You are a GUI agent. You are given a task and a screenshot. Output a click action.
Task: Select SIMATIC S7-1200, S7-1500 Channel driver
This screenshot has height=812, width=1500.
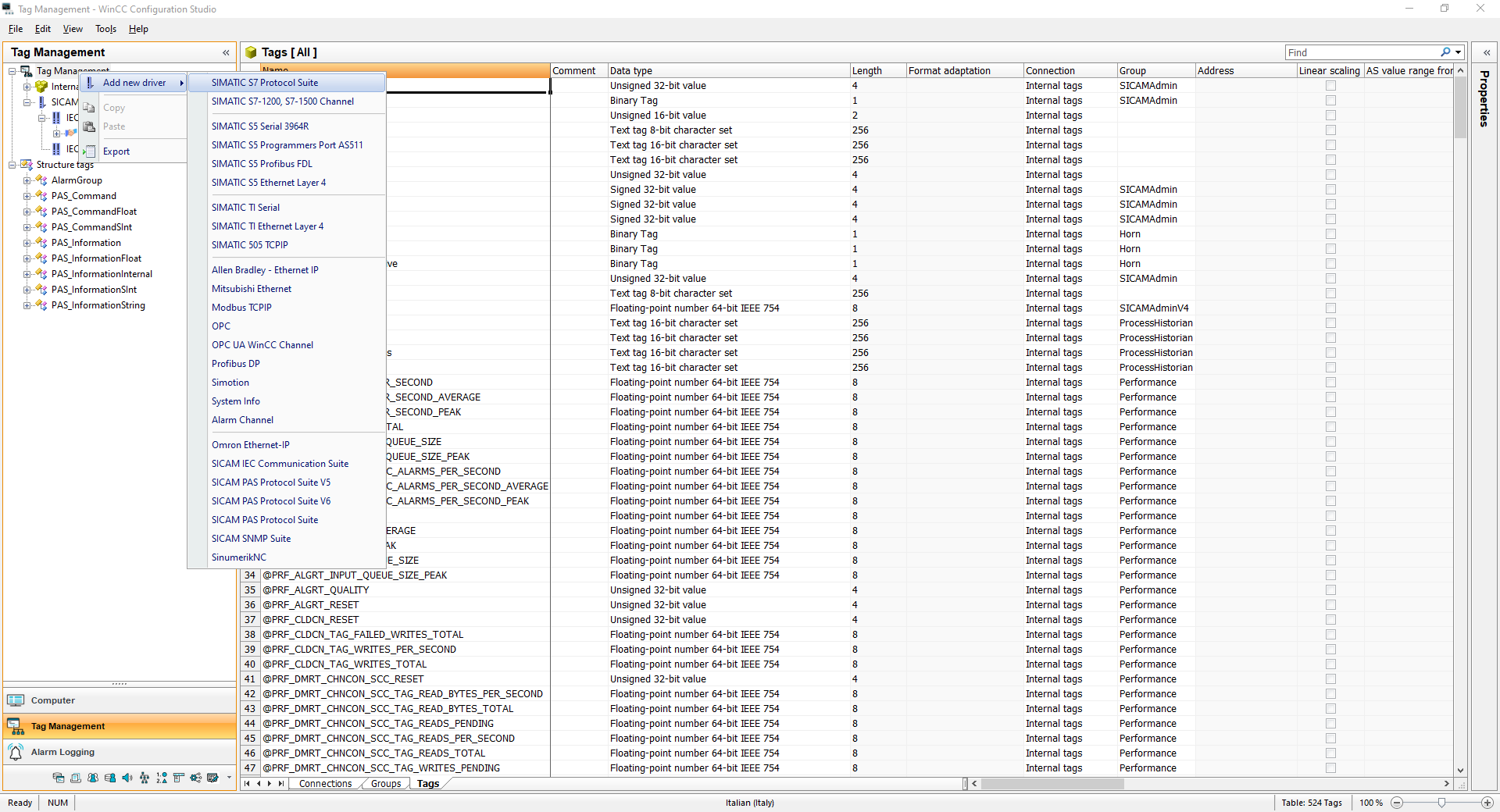(x=282, y=101)
